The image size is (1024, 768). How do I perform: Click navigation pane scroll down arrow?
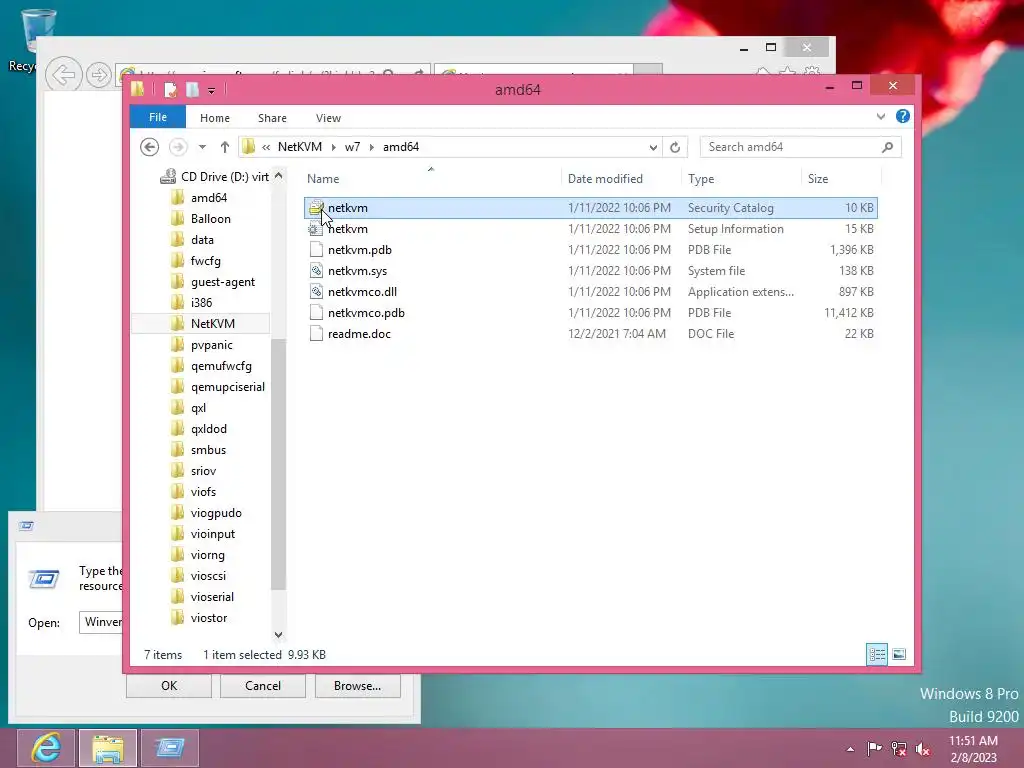(278, 634)
